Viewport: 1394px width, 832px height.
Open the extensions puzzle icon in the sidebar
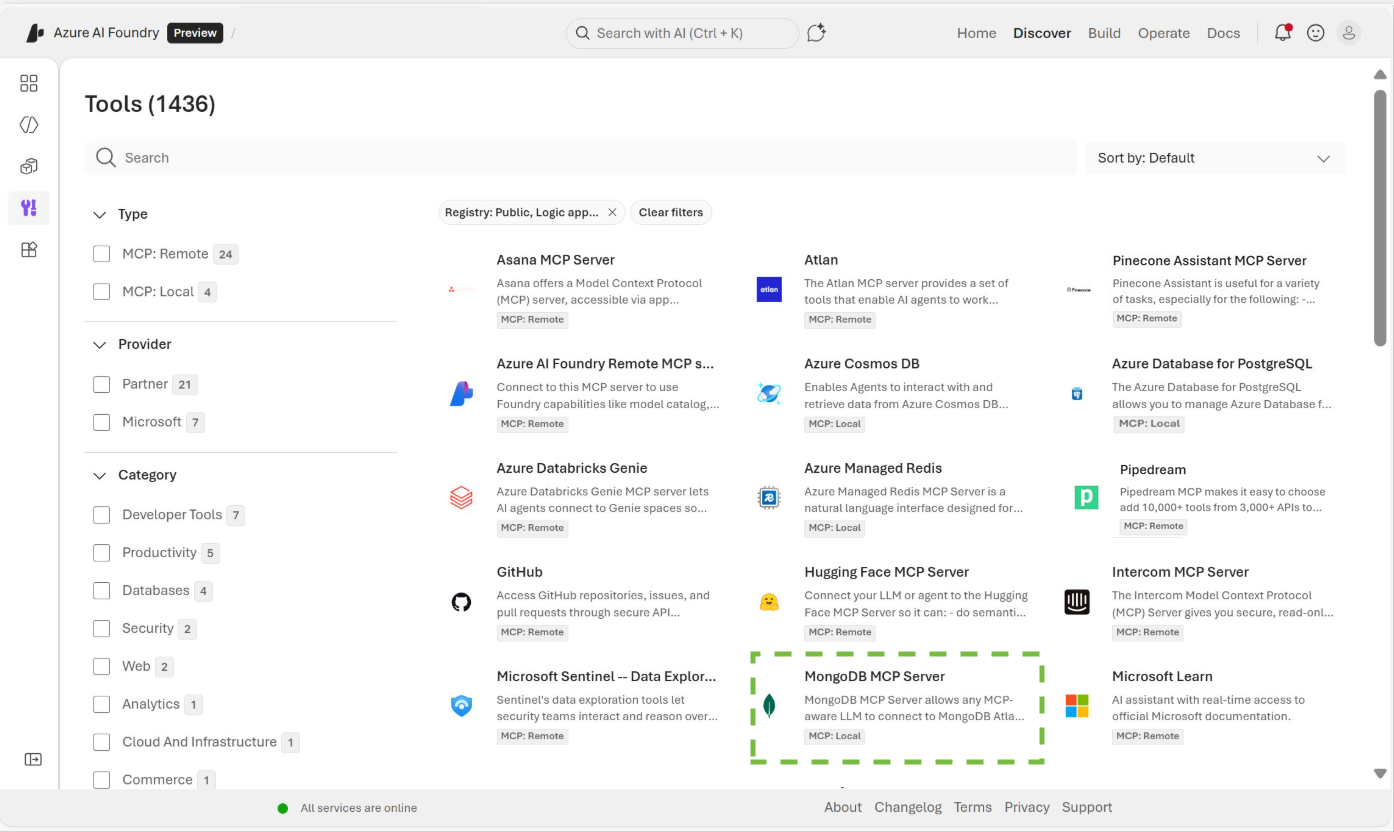(x=28, y=249)
